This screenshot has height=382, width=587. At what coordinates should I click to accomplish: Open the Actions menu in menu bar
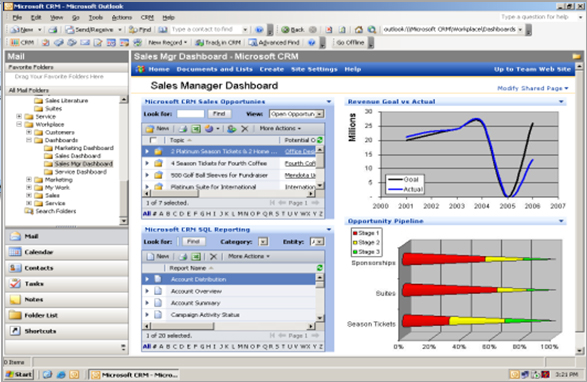click(122, 17)
